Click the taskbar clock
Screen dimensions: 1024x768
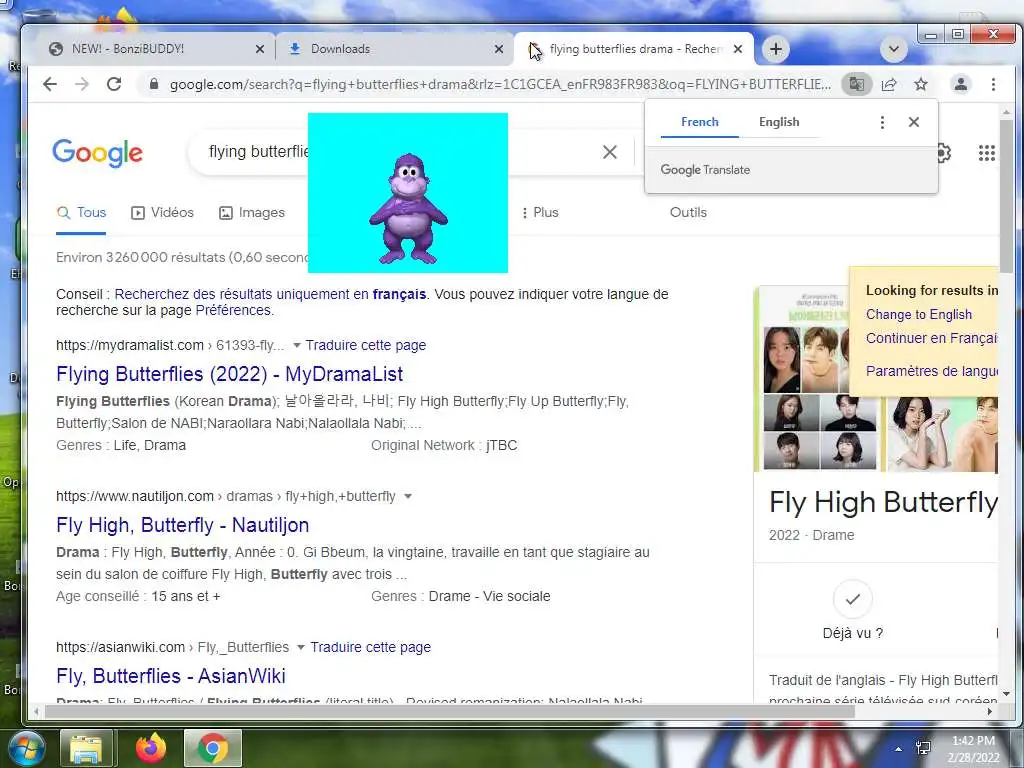click(974, 749)
